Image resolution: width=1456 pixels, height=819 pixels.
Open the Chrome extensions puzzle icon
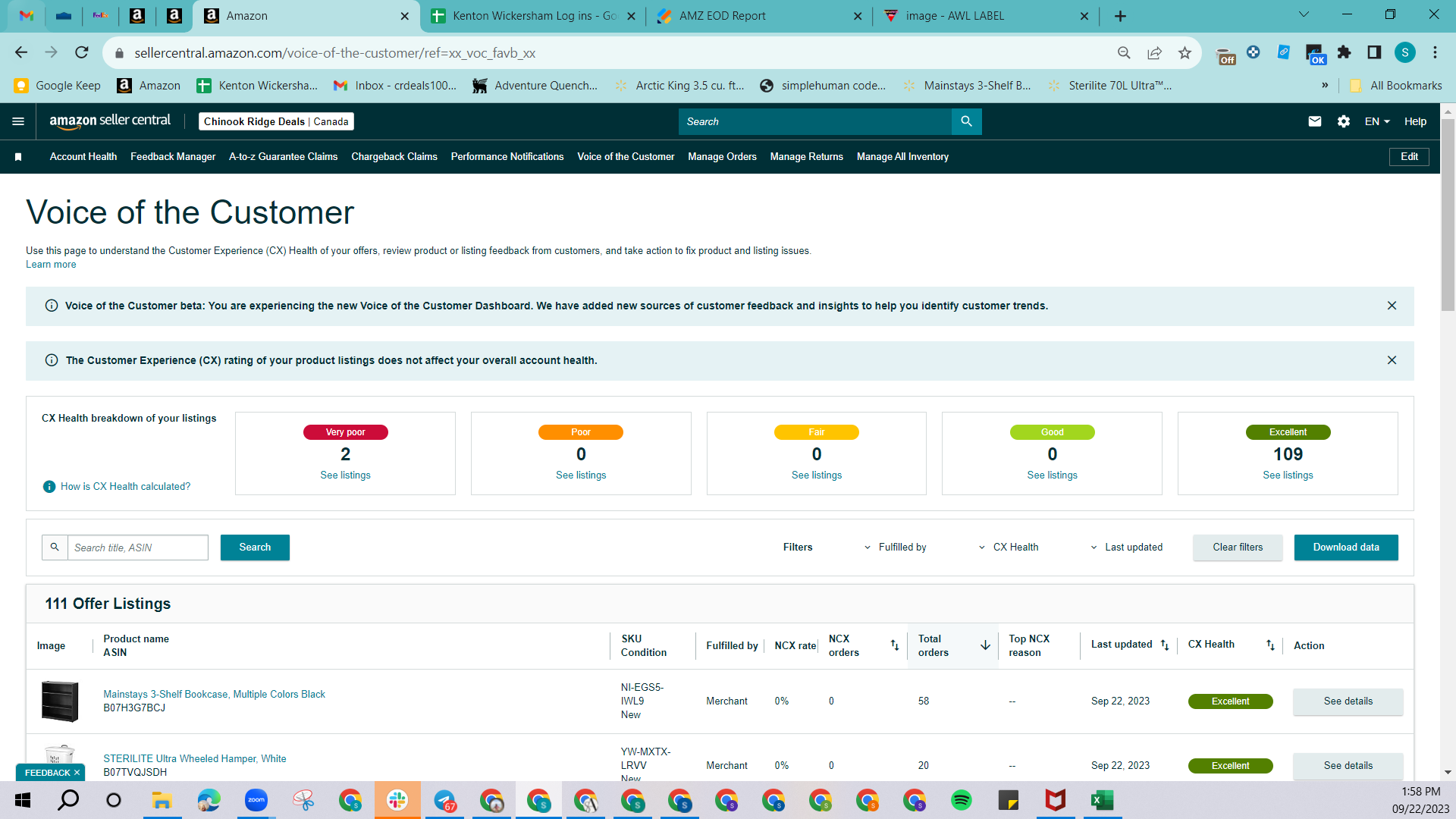[x=1344, y=52]
